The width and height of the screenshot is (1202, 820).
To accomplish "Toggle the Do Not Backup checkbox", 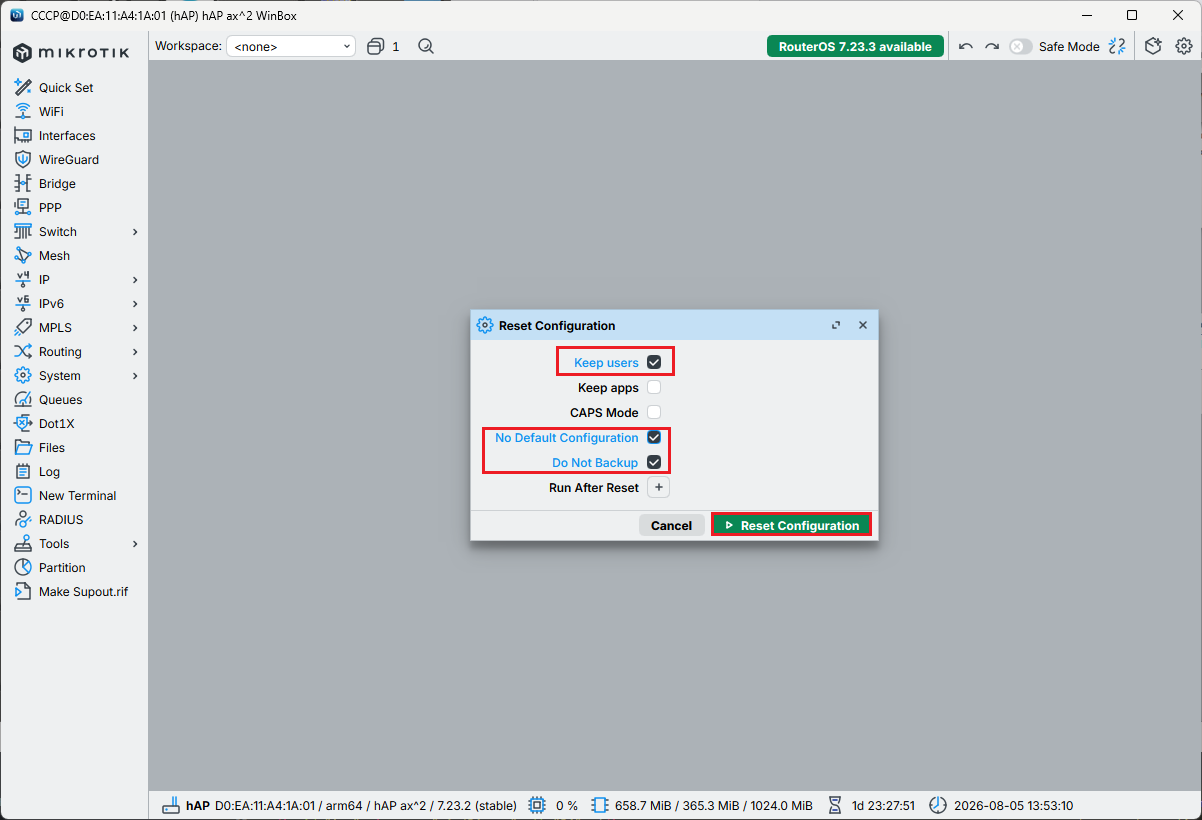I will 654,462.
